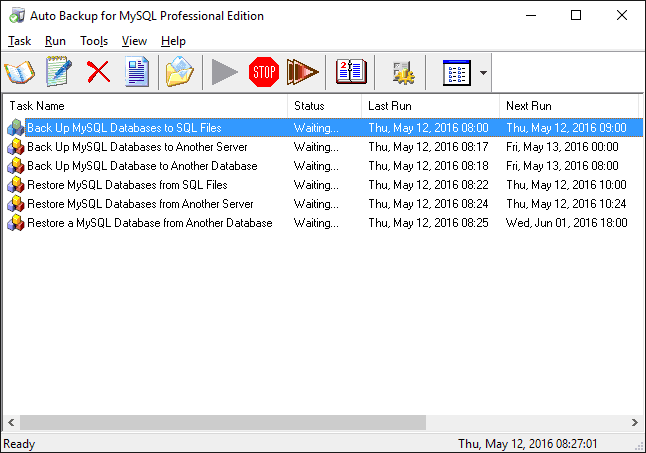Sort by the Next Run column header
This screenshot has height=453, width=646.
click(569, 106)
